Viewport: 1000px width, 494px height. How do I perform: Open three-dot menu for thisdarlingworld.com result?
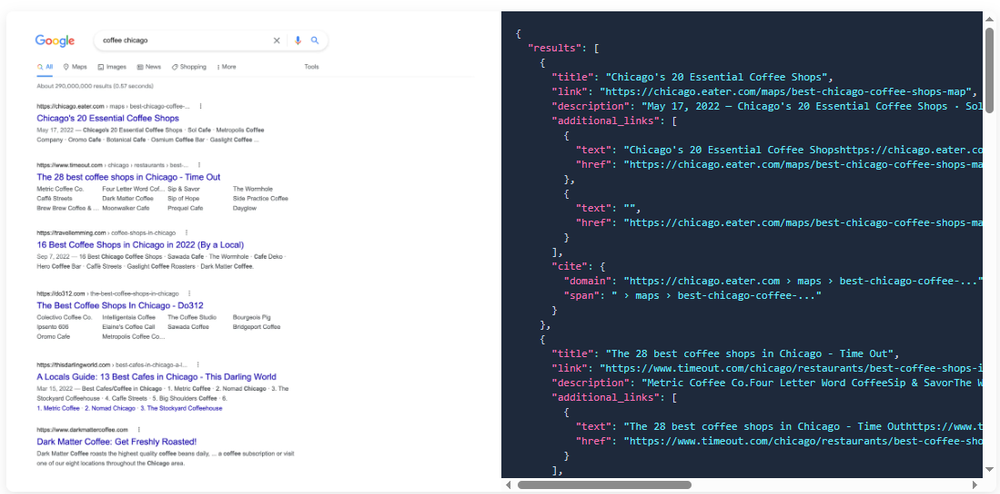coord(198,365)
